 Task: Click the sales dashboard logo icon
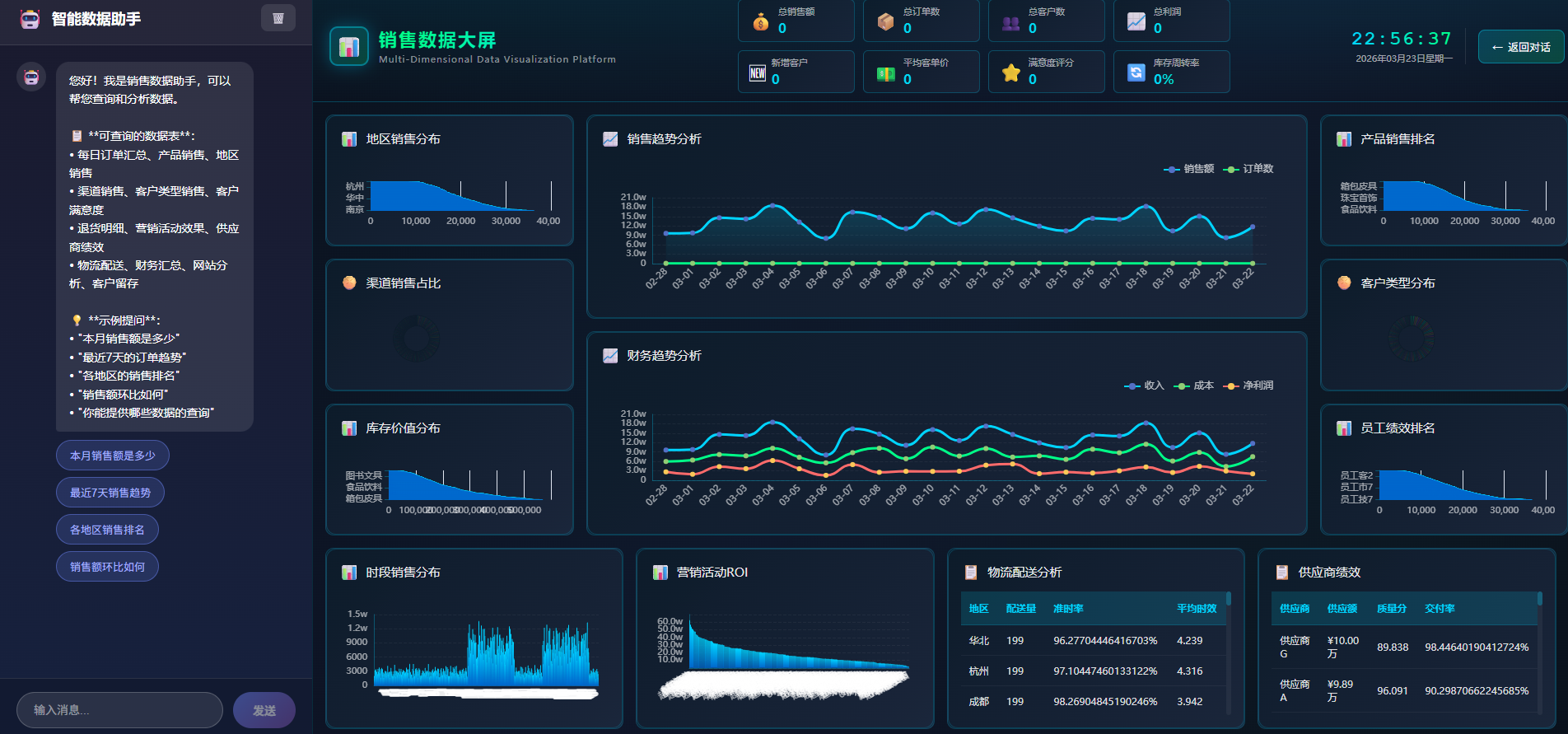click(x=348, y=46)
